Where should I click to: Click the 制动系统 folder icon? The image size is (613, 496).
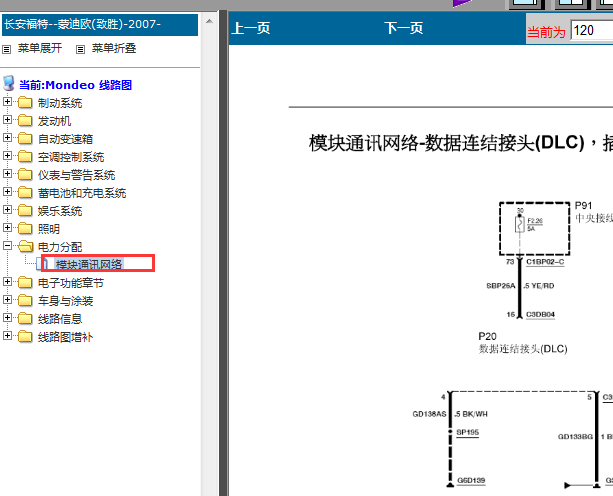(25, 102)
